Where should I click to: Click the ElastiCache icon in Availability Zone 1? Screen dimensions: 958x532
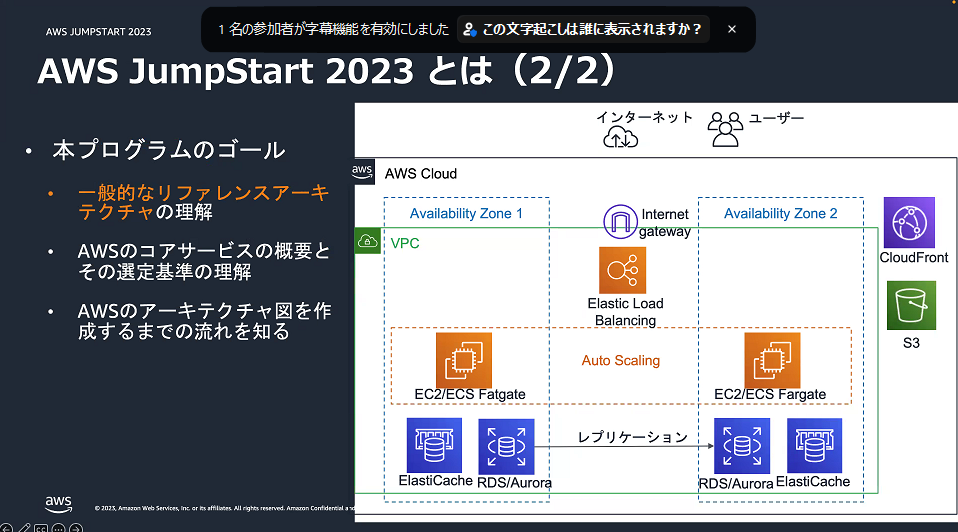click(434, 445)
